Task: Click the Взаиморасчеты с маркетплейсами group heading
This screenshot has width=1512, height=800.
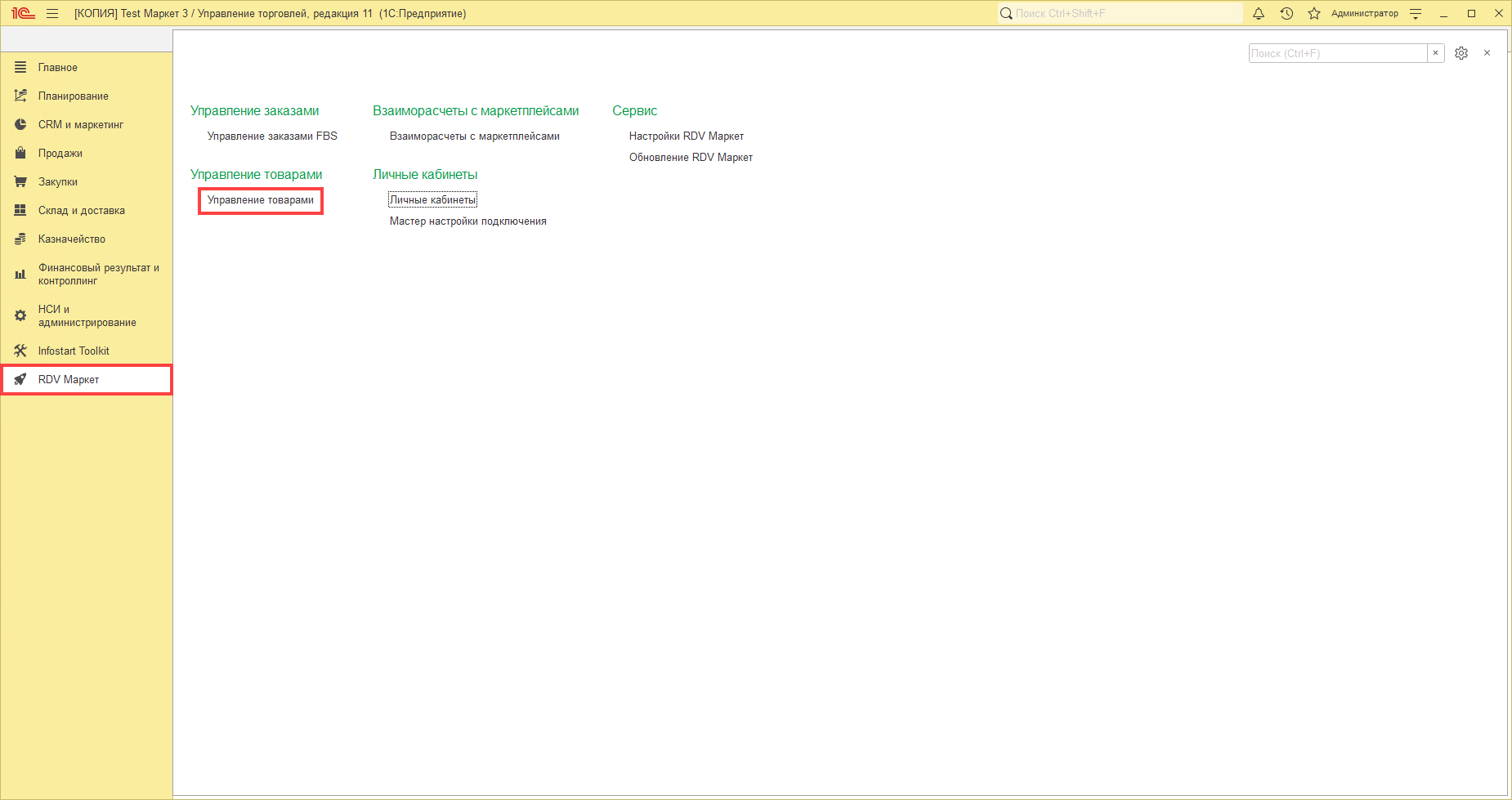Action: coord(476,110)
